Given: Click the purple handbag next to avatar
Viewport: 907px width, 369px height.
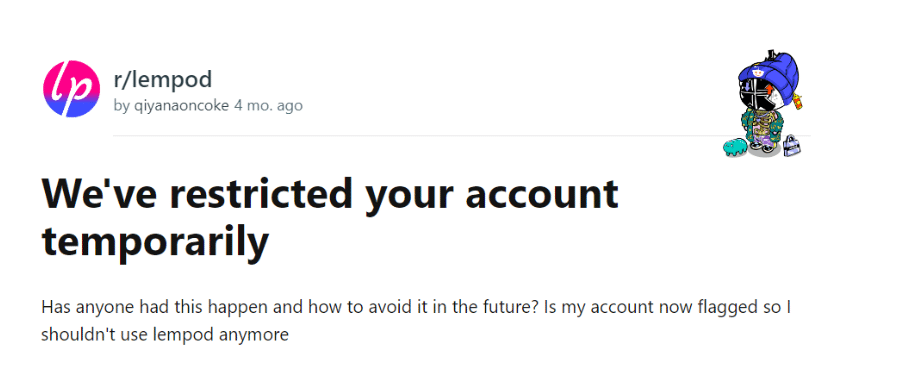Looking at the screenshot, I should click(x=791, y=146).
